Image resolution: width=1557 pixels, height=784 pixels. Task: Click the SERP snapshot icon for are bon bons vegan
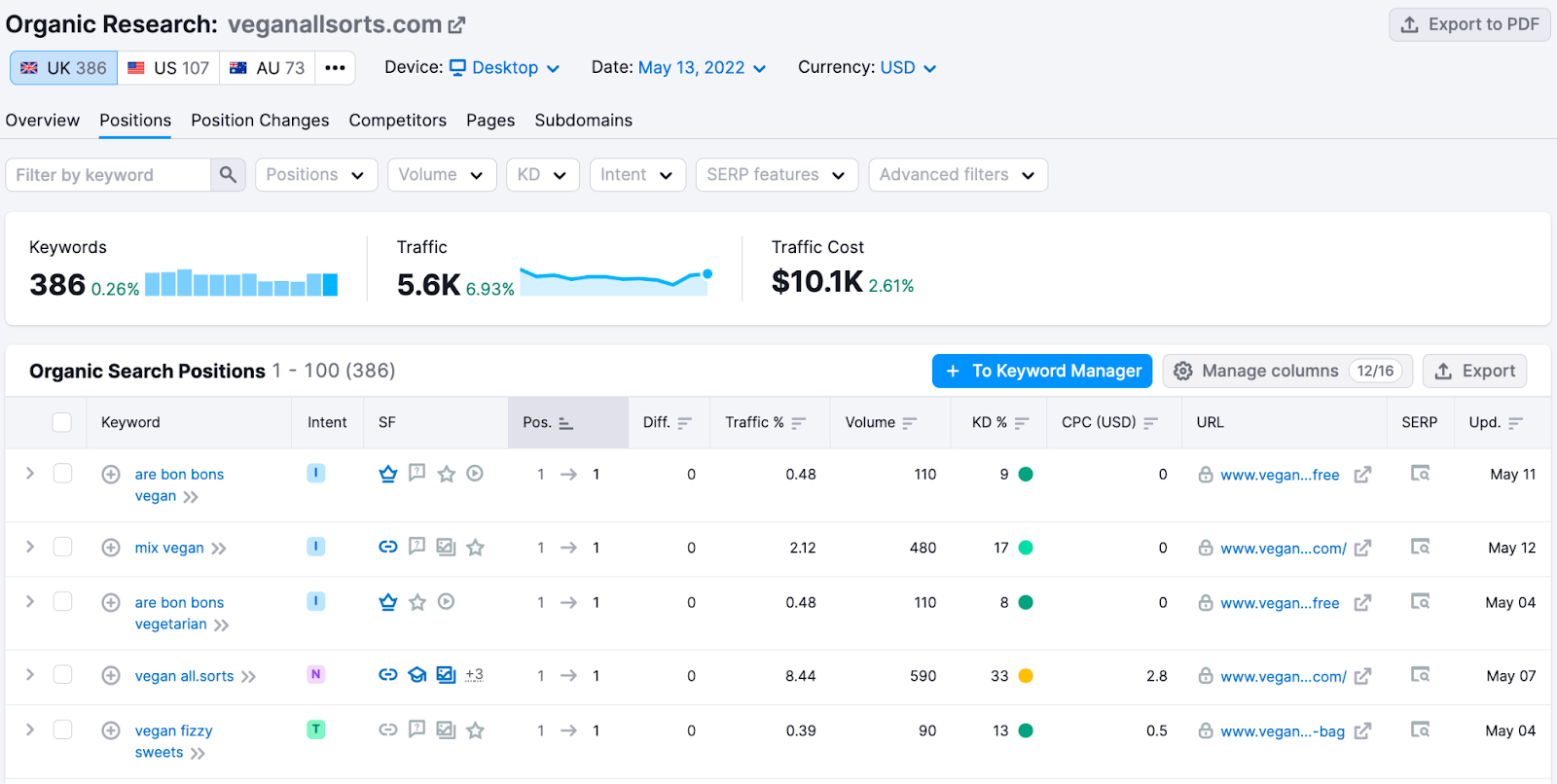tap(1420, 474)
